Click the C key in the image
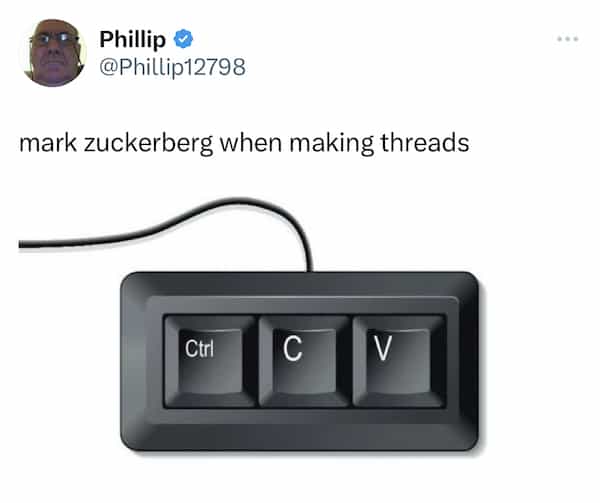The image size is (600, 503). [304, 361]
